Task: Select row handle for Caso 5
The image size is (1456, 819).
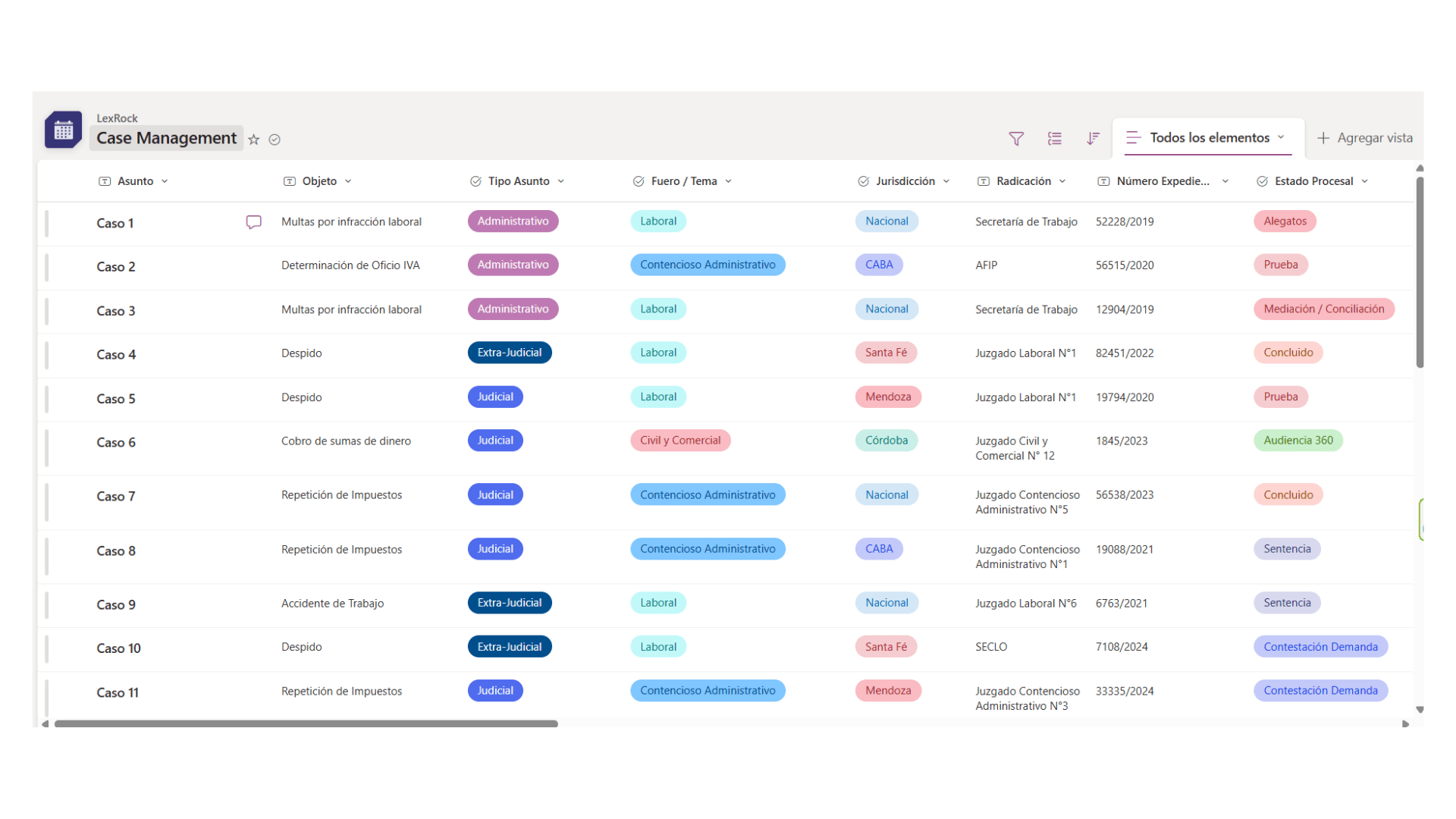Action: click(47, 399)
